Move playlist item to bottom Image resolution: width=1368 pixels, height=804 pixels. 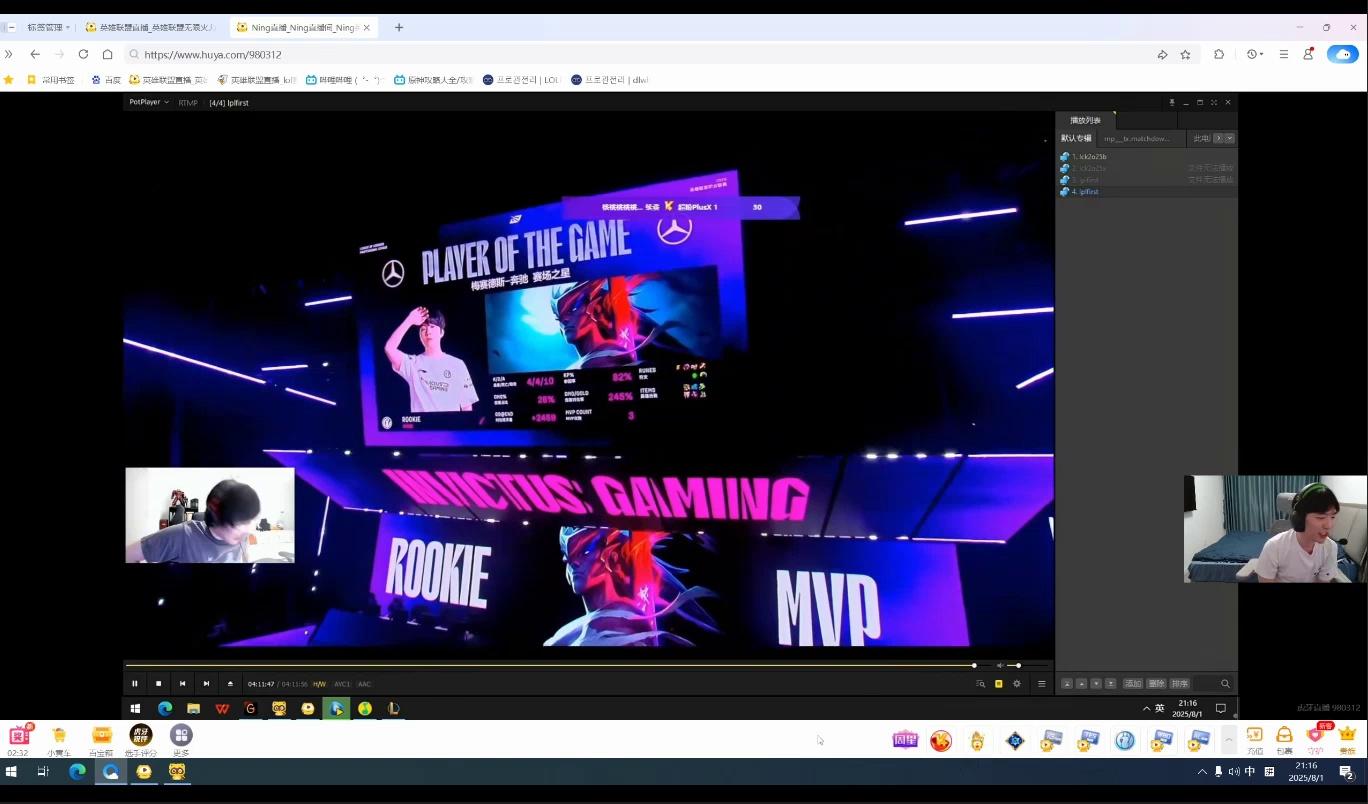1111,684
